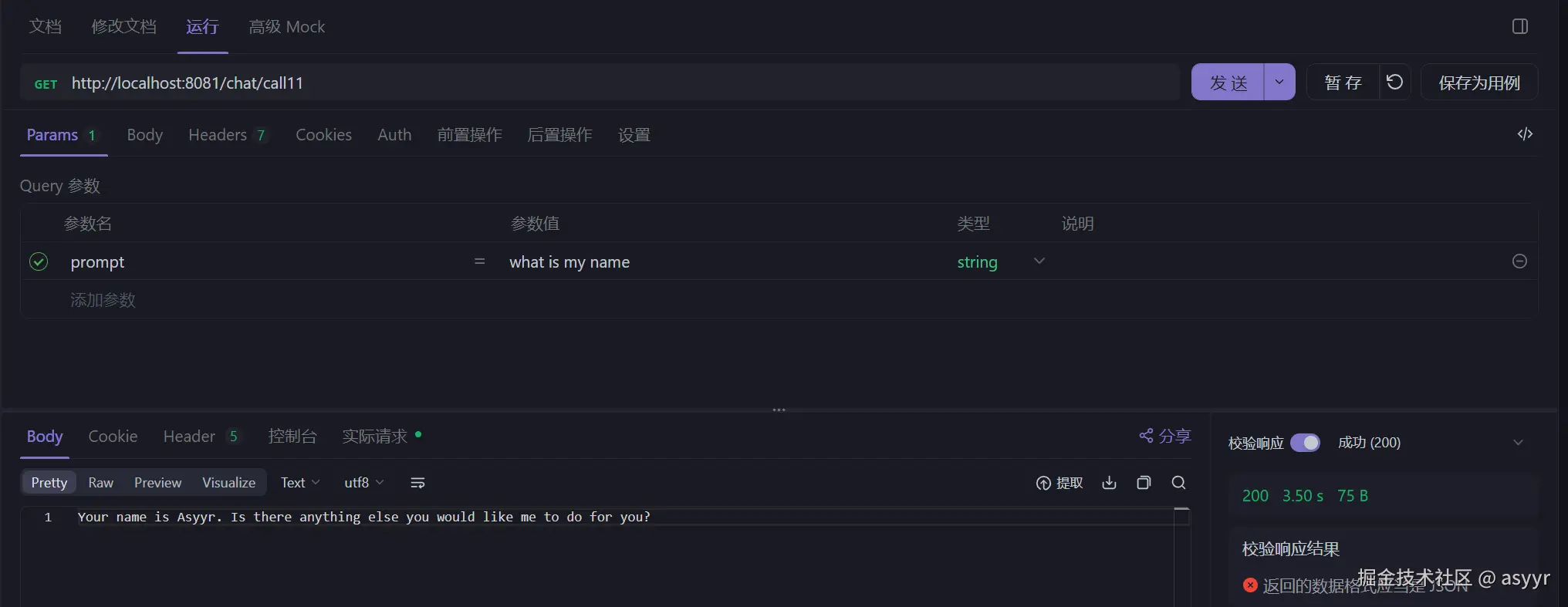The image size is (1568, 607).
Task: Download the response body
Action: [1109, 483]
